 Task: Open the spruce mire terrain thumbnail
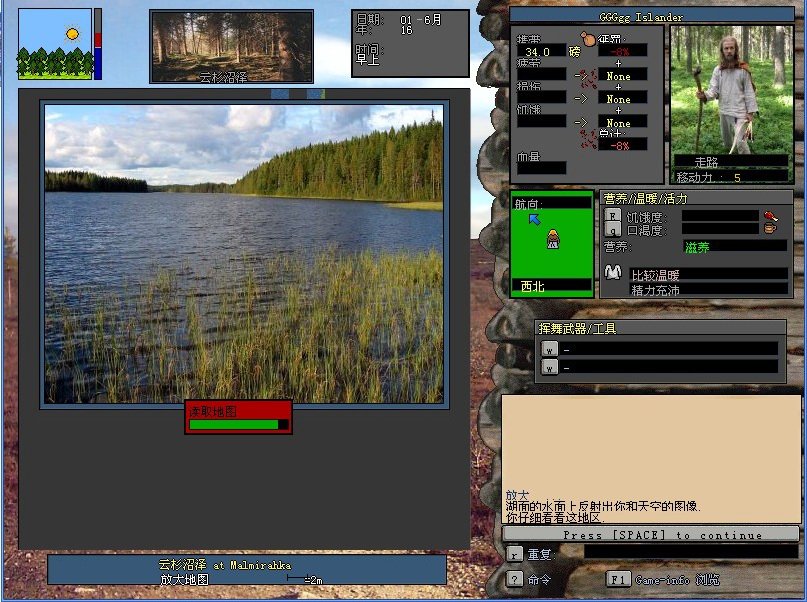(232, 47)
